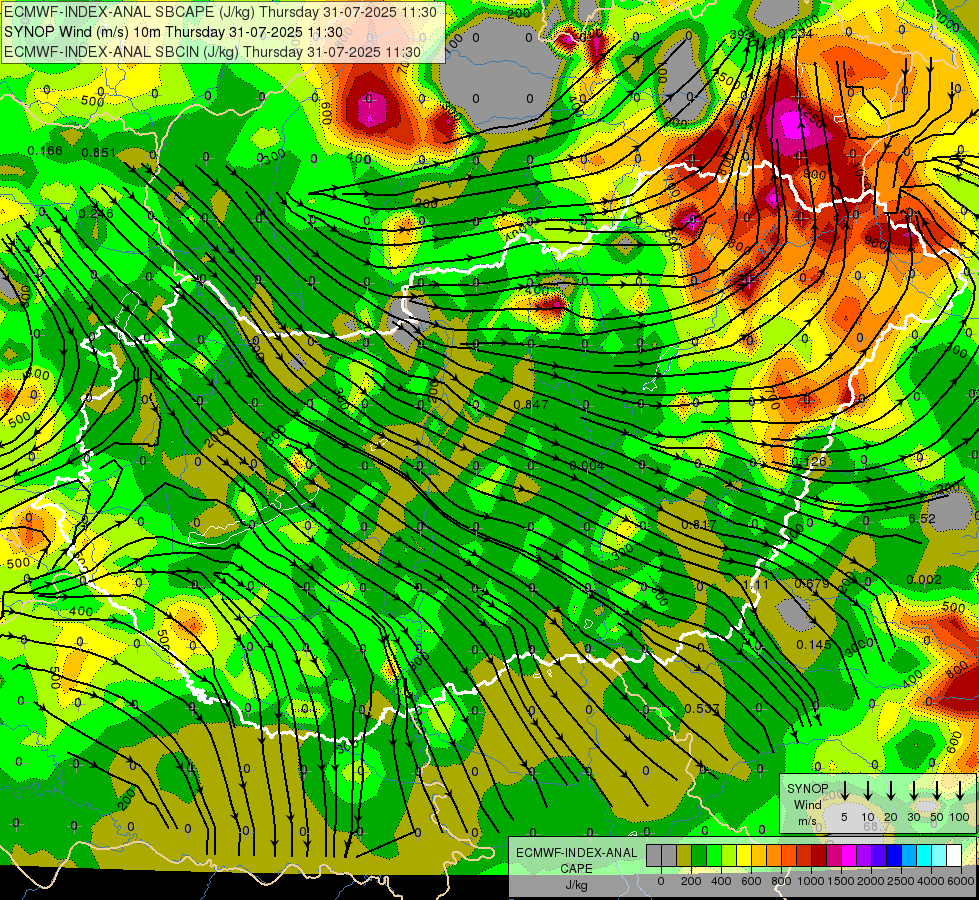Click the SYNOP Wind 10m title line

(x=173, y=32)
